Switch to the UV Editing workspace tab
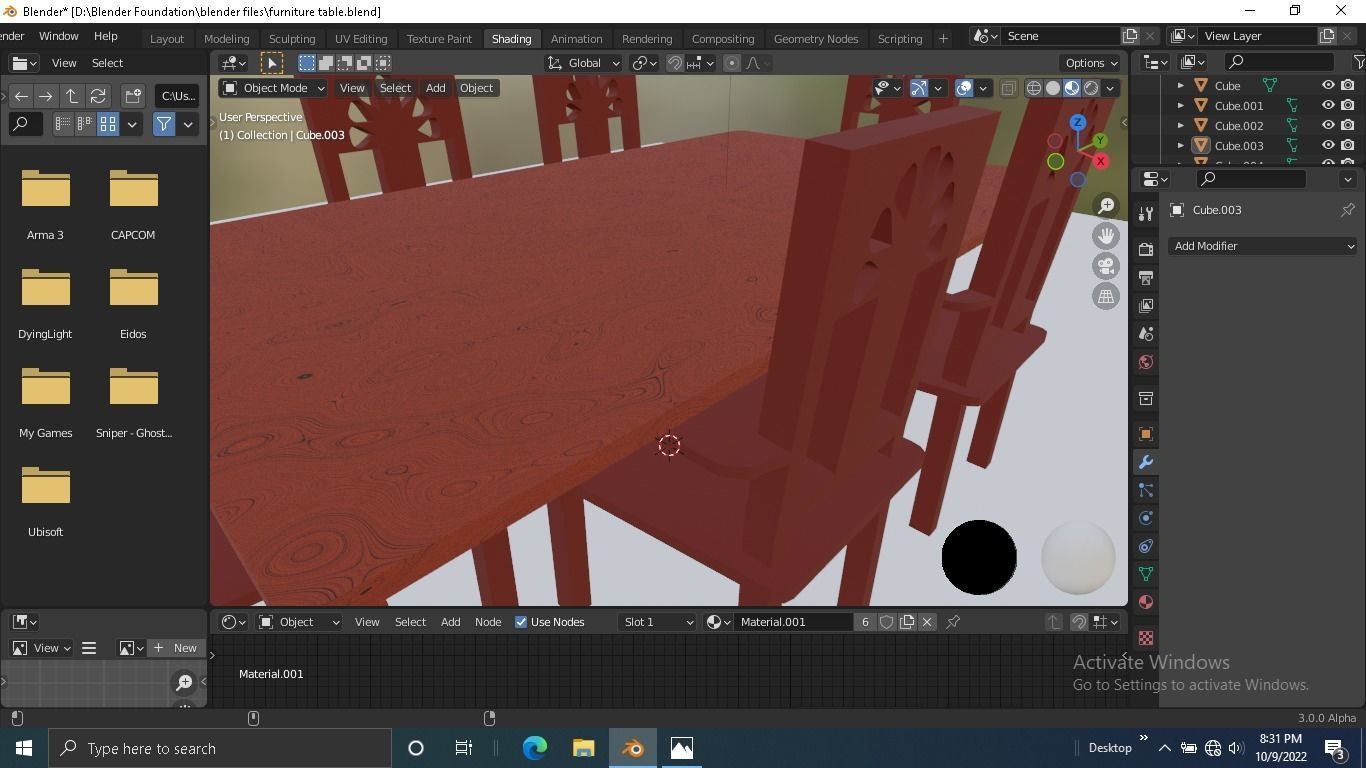This screenshot has width=1366, height=768. tap(361, 38)
